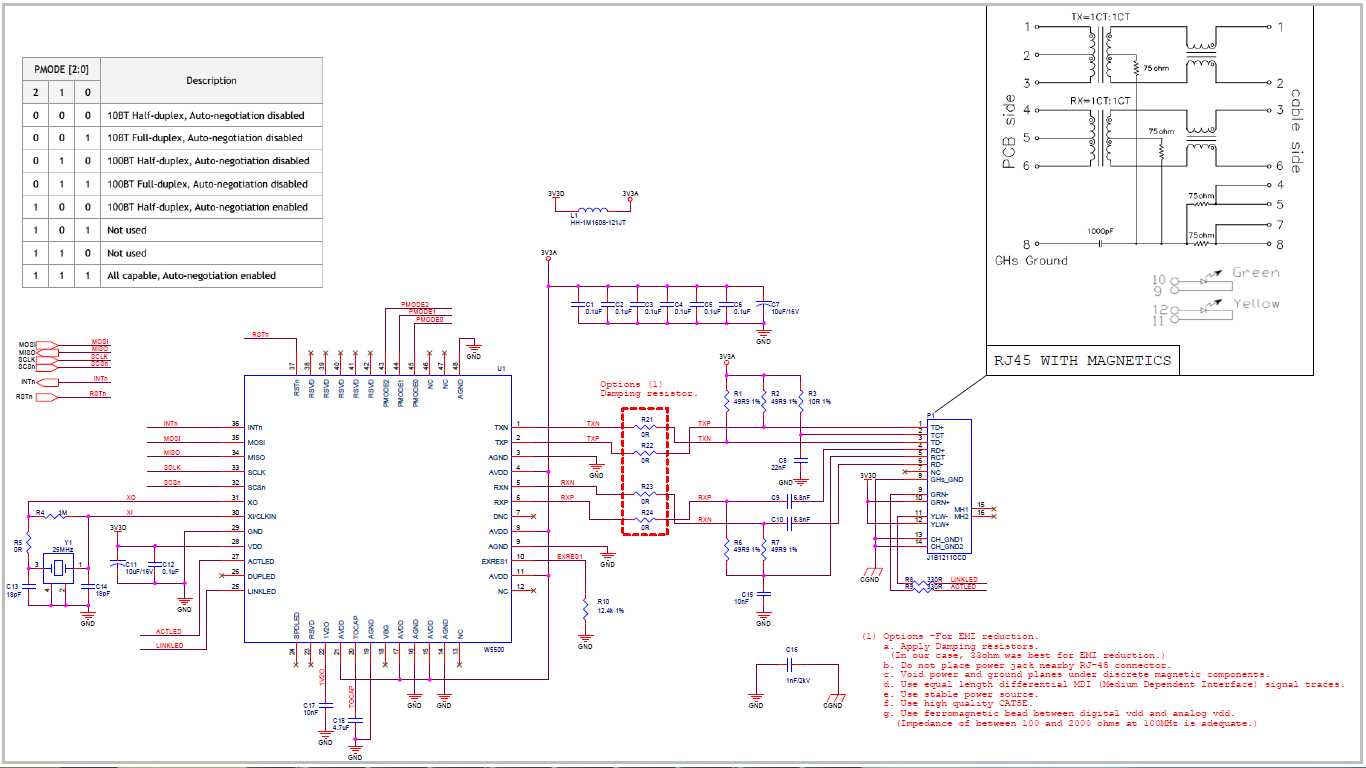Select capacitor C15 10nF

pos(764,594)
